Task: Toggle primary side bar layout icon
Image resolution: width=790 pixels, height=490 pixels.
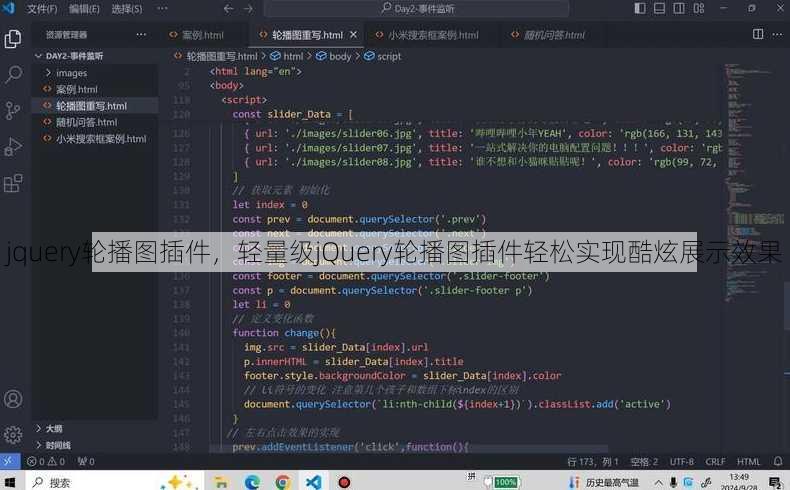Action: (x=640, y=8)
